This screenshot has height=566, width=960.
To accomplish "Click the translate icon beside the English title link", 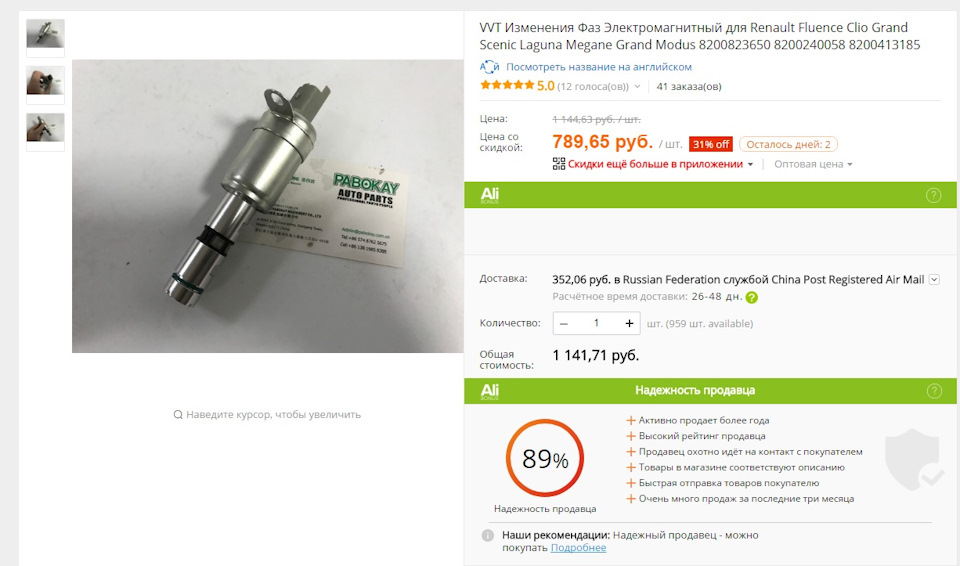I will click(489, 67).
